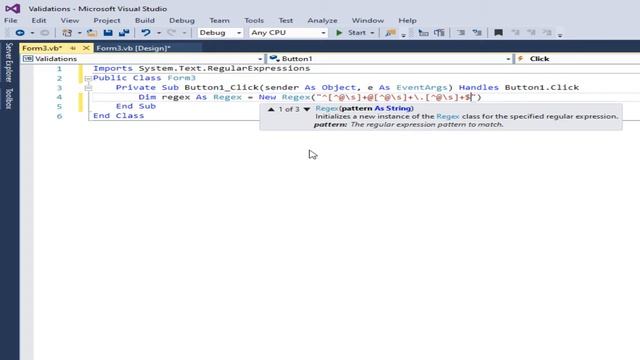Open the Toolbox side panel

[x=9, y=99]
